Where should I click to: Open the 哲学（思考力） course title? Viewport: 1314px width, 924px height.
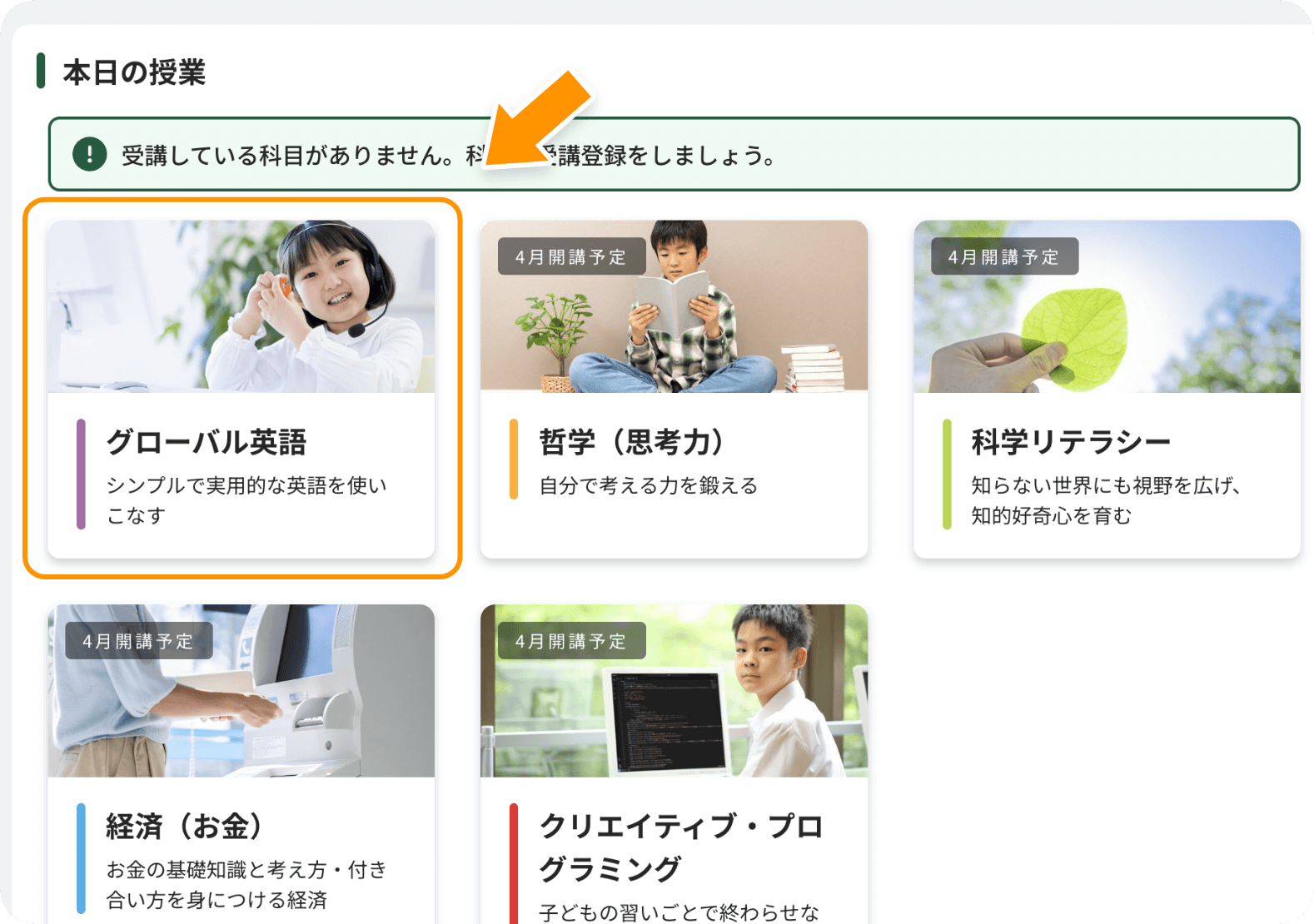tap(632, 442)
